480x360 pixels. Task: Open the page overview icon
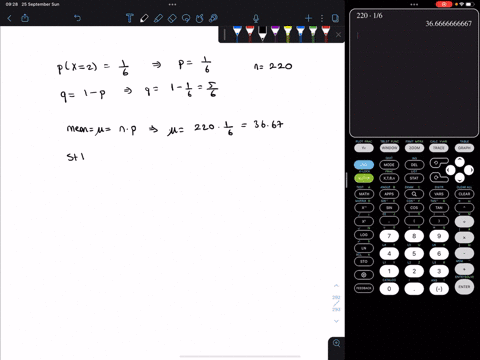pos(335,18)
